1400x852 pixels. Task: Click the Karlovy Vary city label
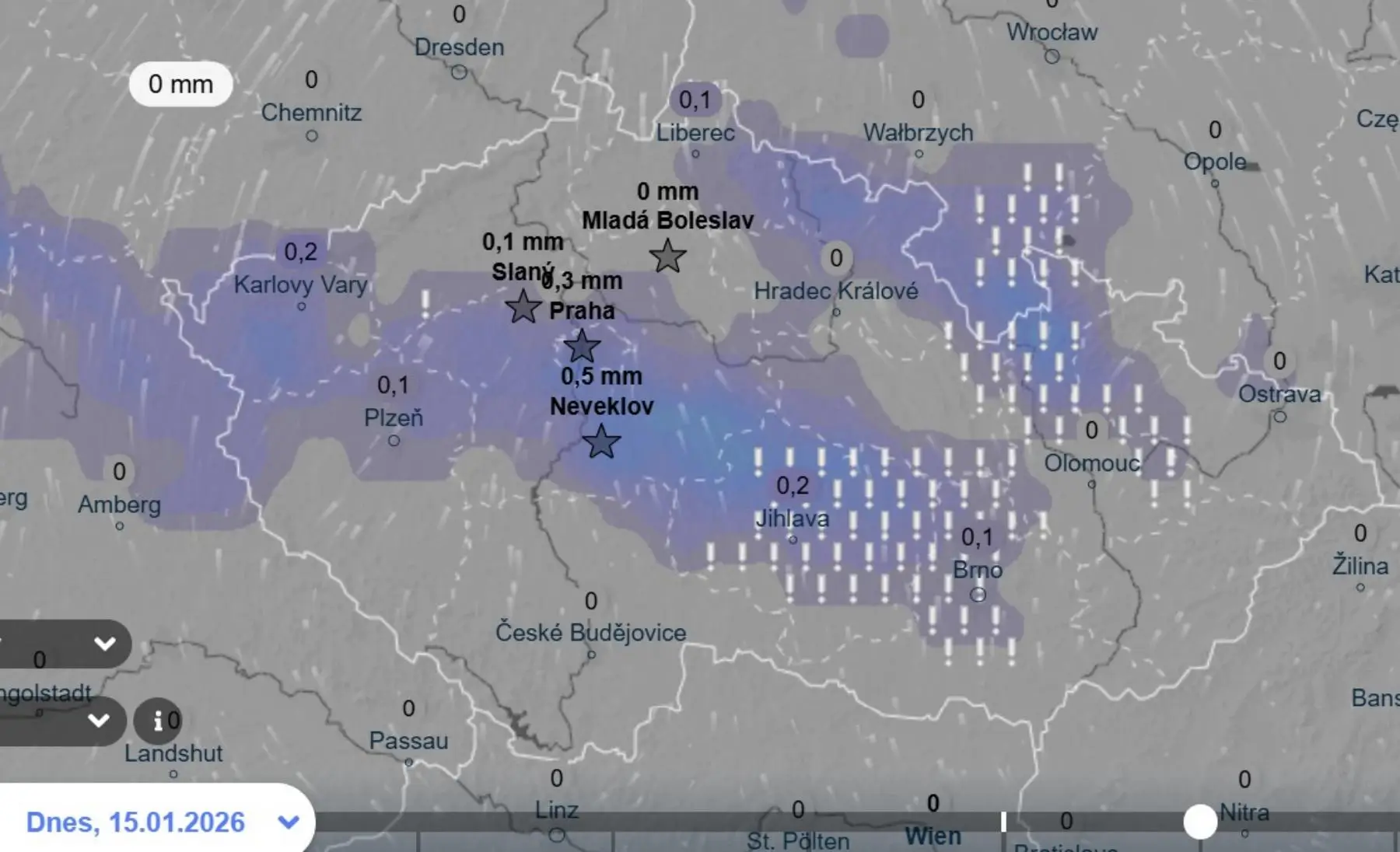click(300, 285)
